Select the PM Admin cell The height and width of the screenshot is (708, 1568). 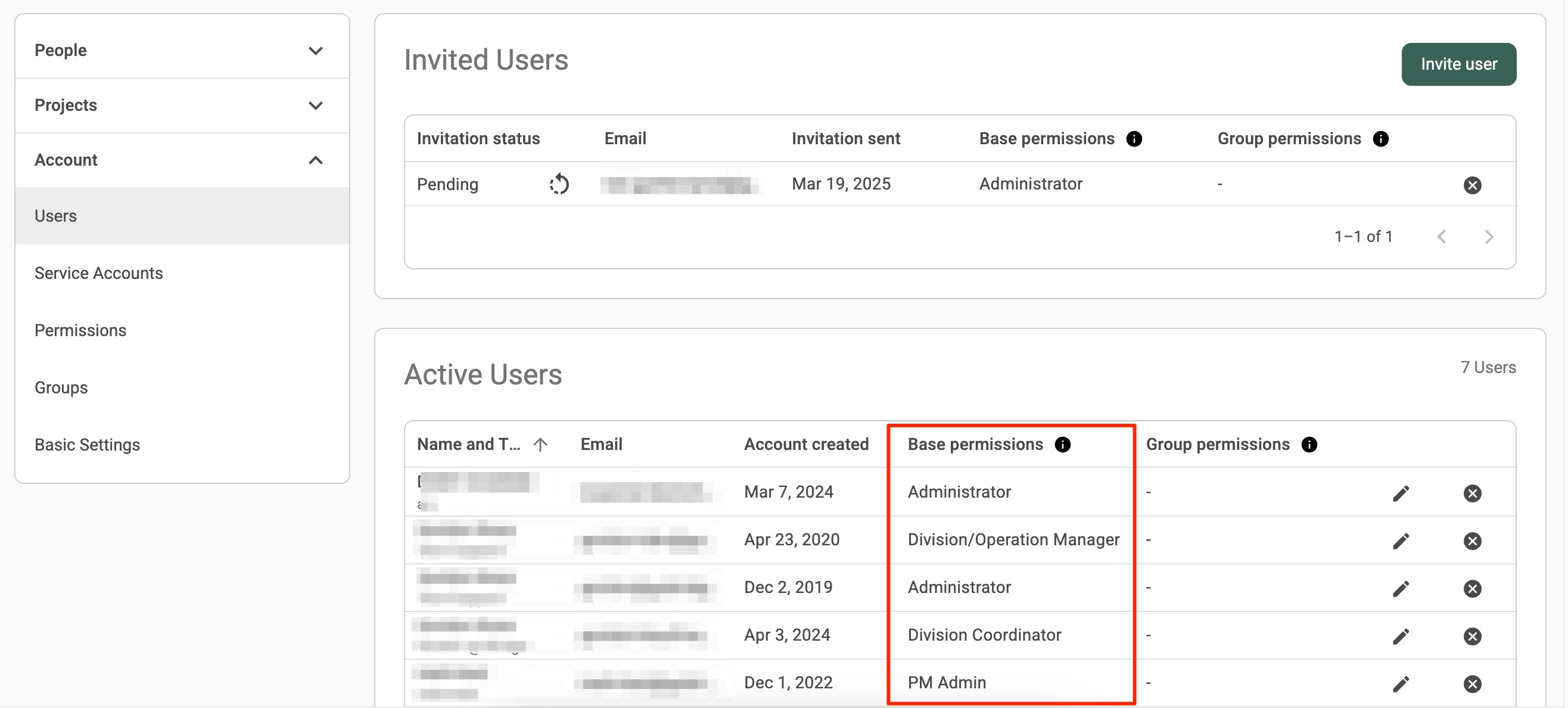(947, 682)
